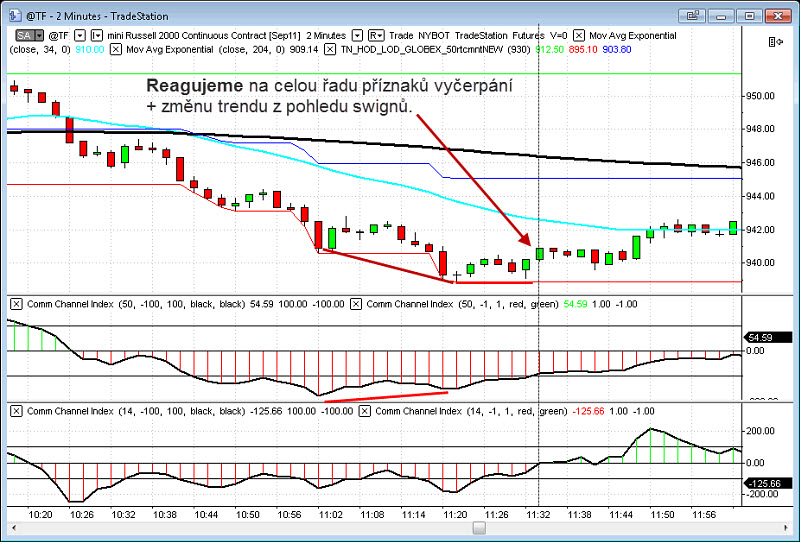Click the 909.14 EMA value

tap(304, 50)
